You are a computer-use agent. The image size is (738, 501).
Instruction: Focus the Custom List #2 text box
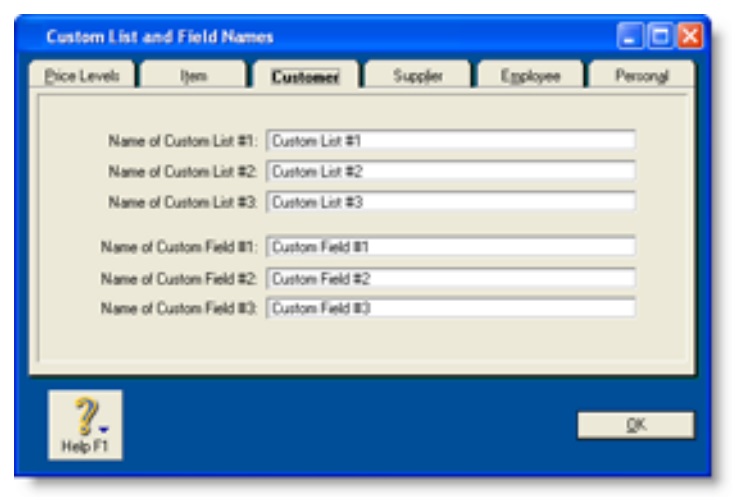pos(451,171)
